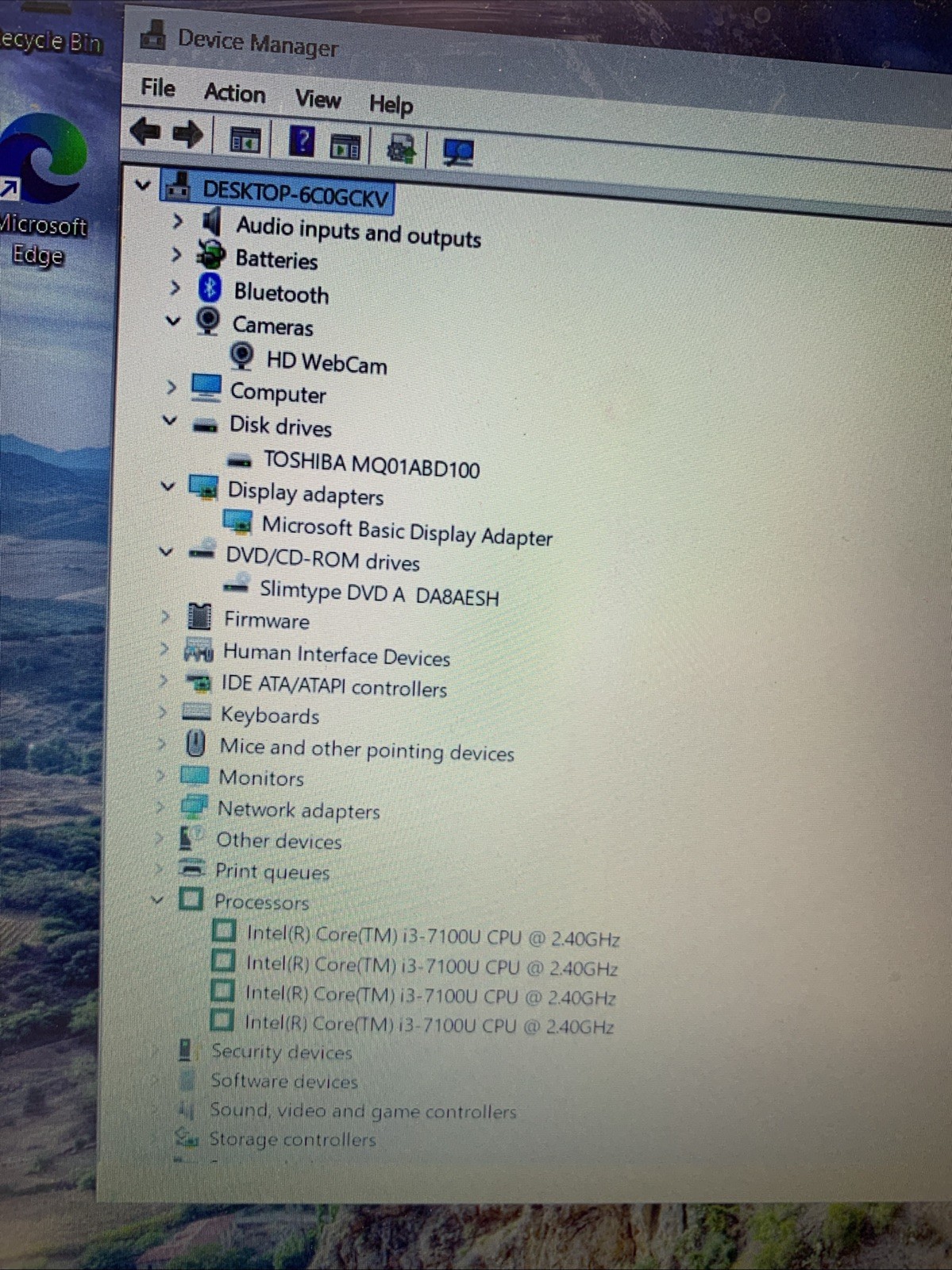Screen dimensions: 952x1270
Task: Collapse the Display adapters category arrow
Action: [168, 485]
